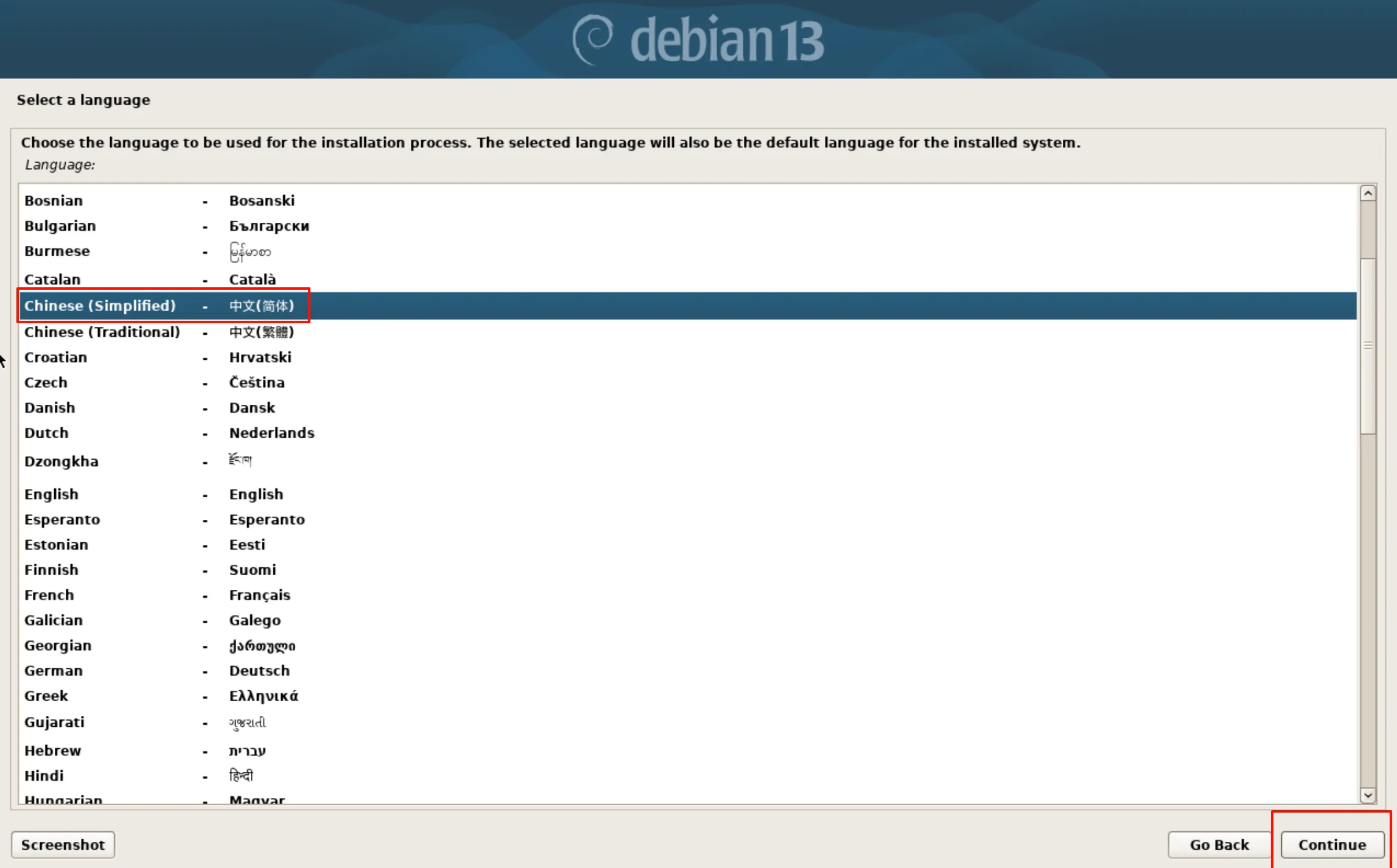1397x868 pixels.
Task: Select Czech - Čeština entry
Action: 46,383
